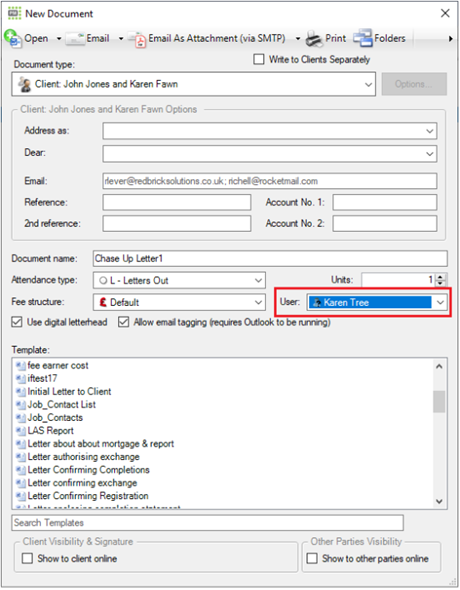Click the icon beside fee earner cost template
The image size is (460, 590).
21,365
